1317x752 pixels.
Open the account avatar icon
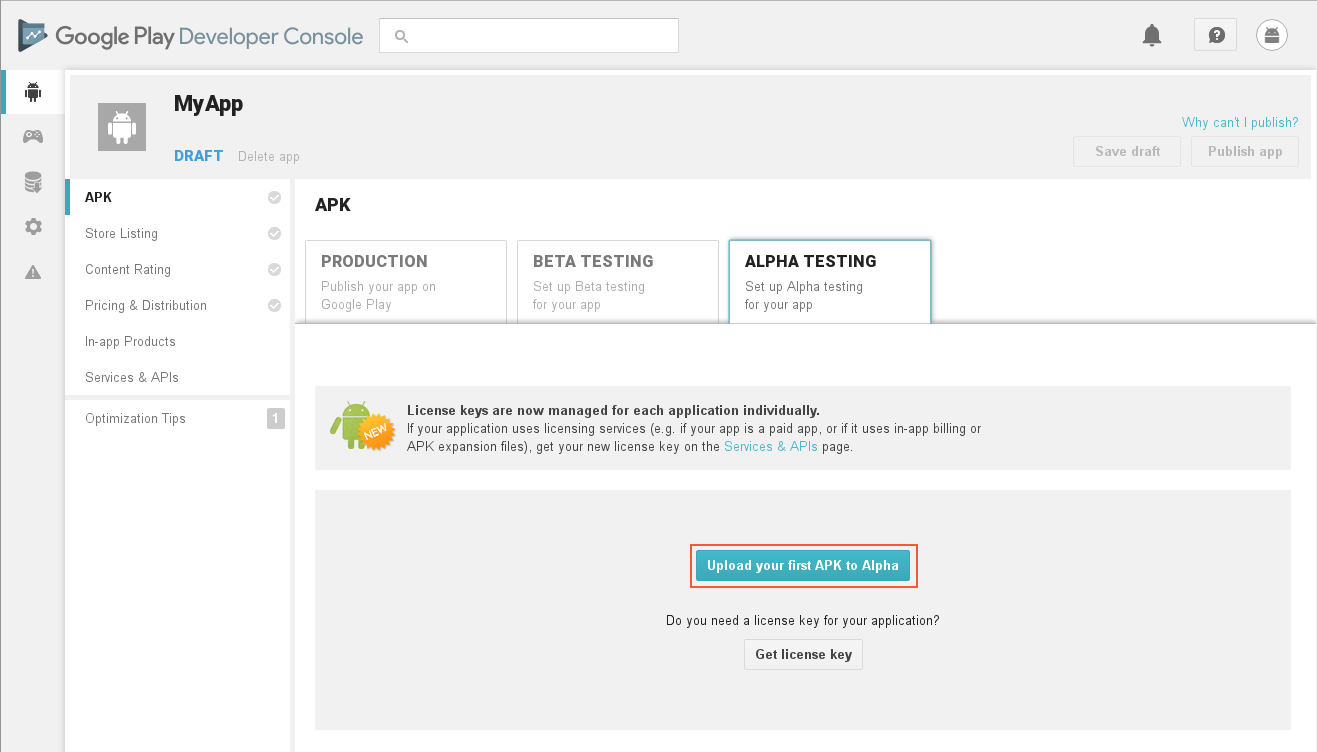point(1272,36)
